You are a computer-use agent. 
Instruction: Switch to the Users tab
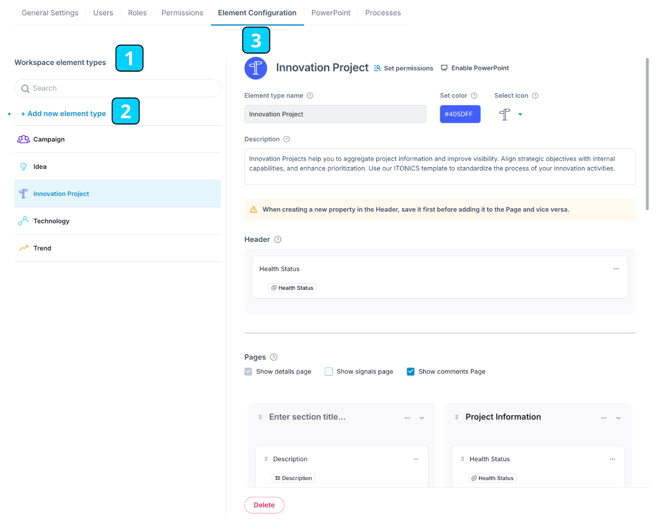pos(103,13)
